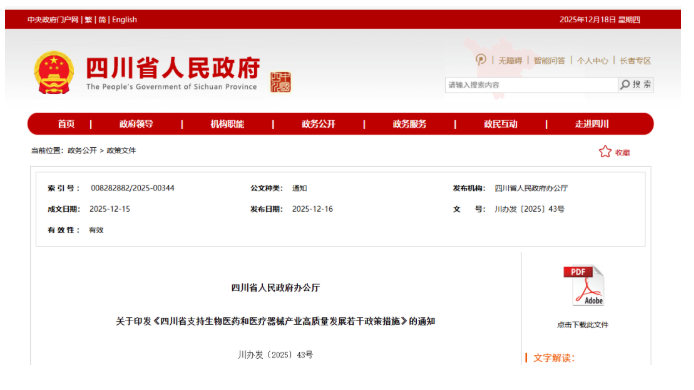The height and width of the screenshot is (390, 694).
Task: Open 个人中心 link
Action: [592, 61]
